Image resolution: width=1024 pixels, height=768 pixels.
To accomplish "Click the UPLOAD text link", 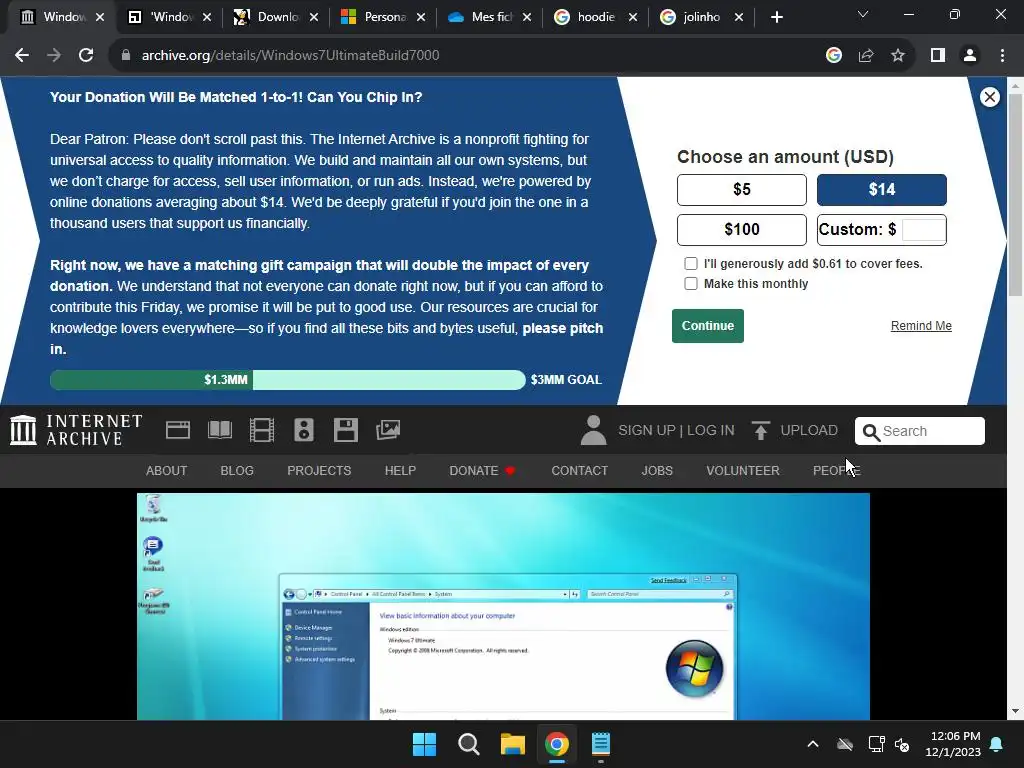I will pos(808,430).
